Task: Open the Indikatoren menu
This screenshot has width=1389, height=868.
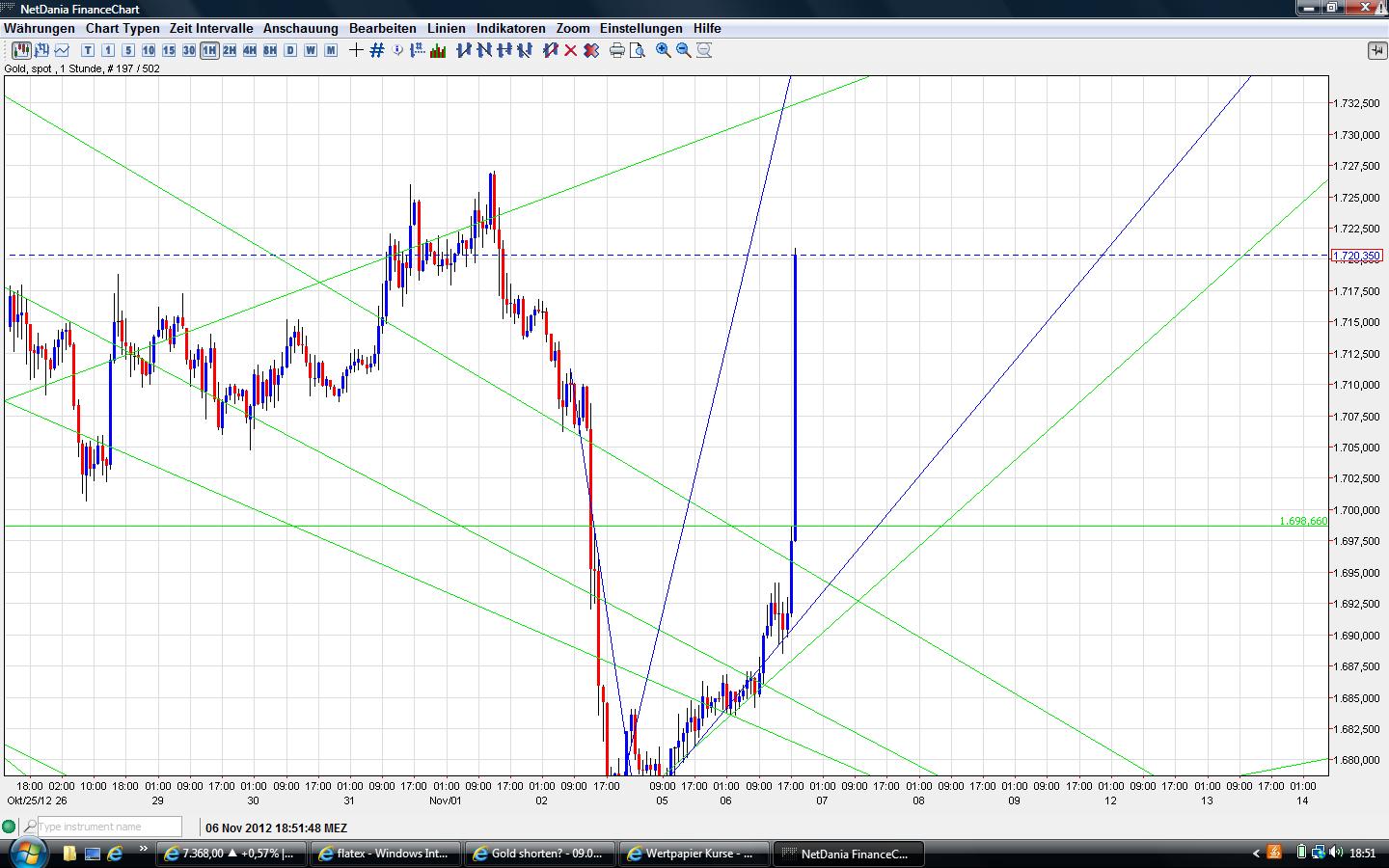Action: pos(510,28)
